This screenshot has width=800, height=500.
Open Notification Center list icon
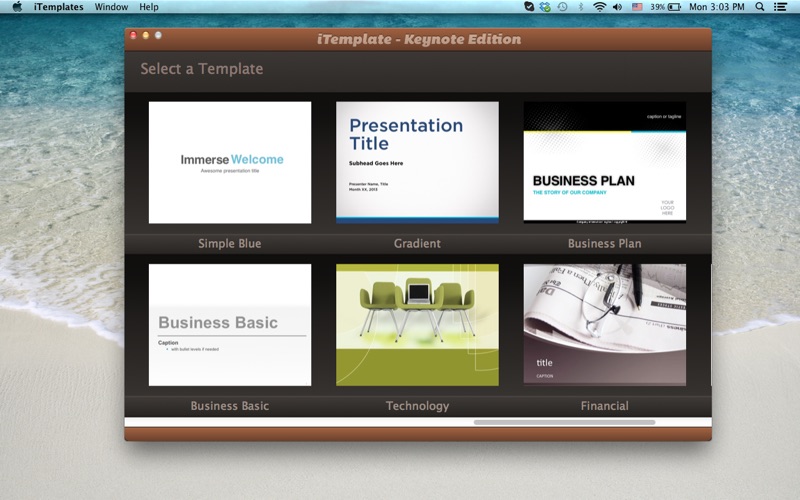(x=780, y=7)
